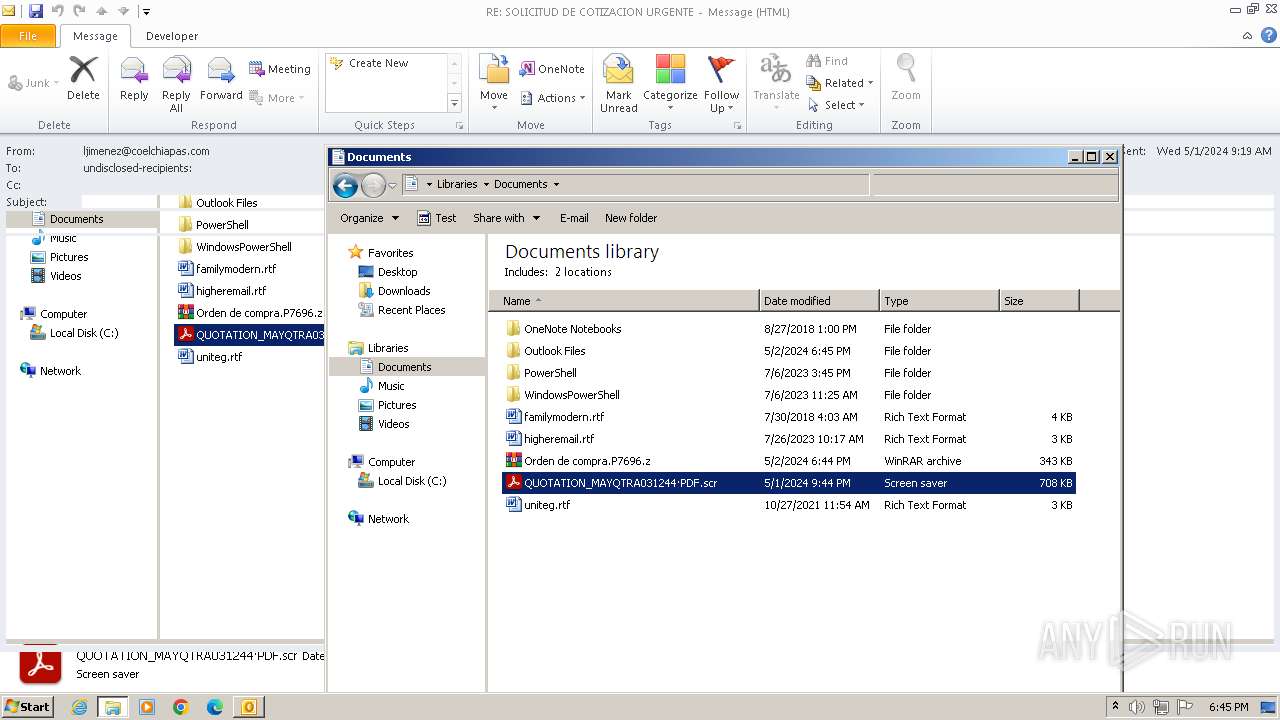Open Microsoft Edge from the taskbar
Screen dimensions: 1280x720
click(x=215, y=707)
